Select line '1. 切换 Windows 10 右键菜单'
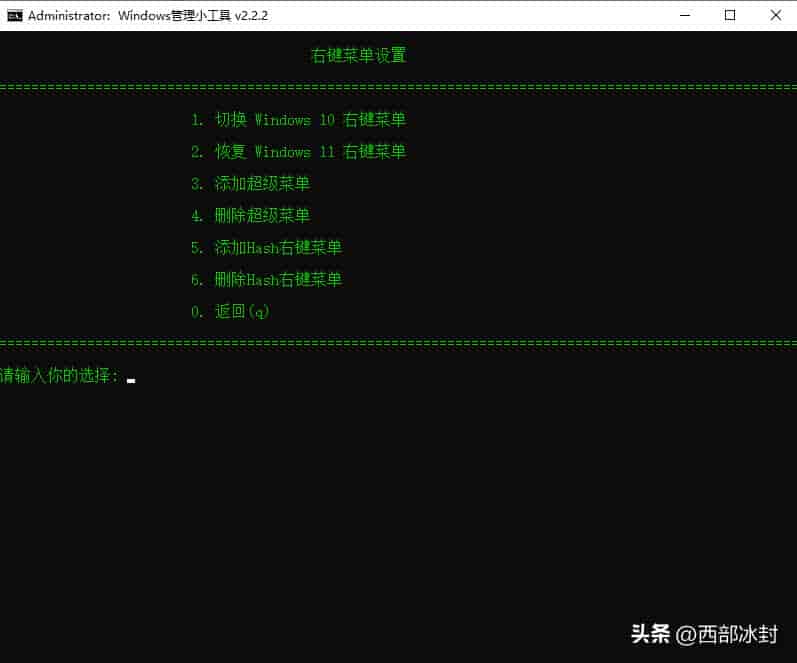Image resolution: width=797 pixels, height=663 pixels. click(298, 120)
